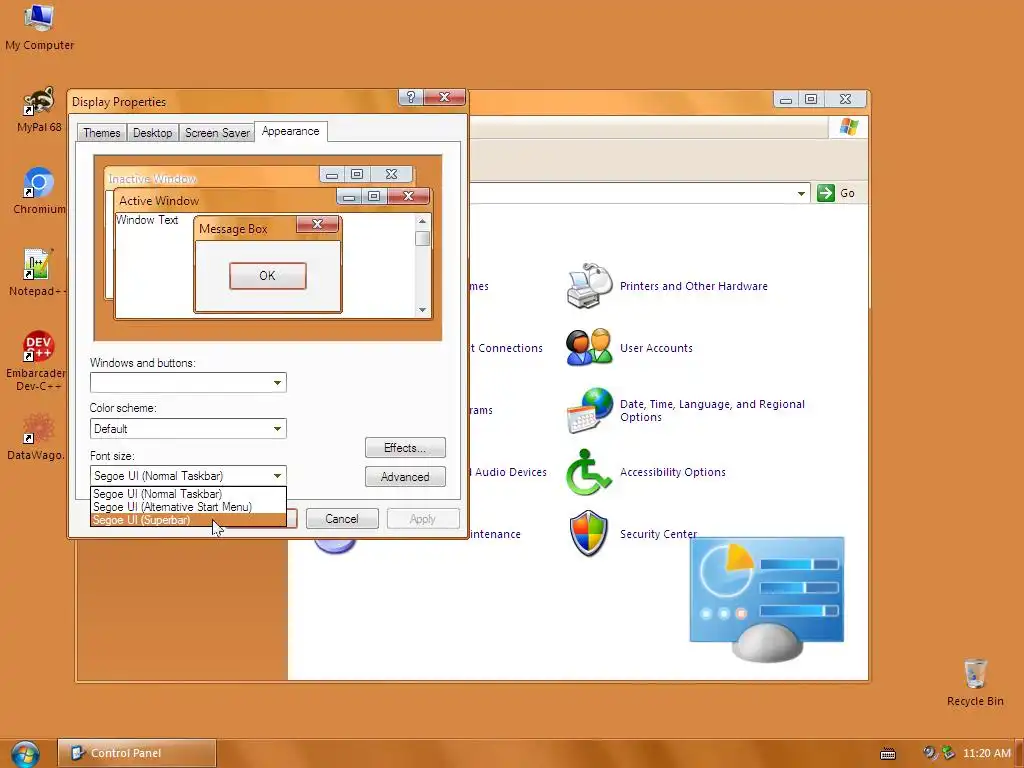Choose Segoe UI (Alternative Start Menu) option
Viewport: 1024px width, 768px height.
pyautogui.click(x=188, y=507)
